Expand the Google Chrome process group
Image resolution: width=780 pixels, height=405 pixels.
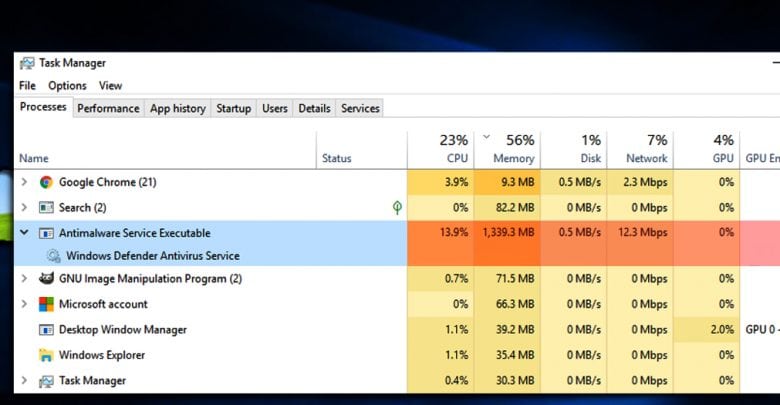(x=24, y=182)
